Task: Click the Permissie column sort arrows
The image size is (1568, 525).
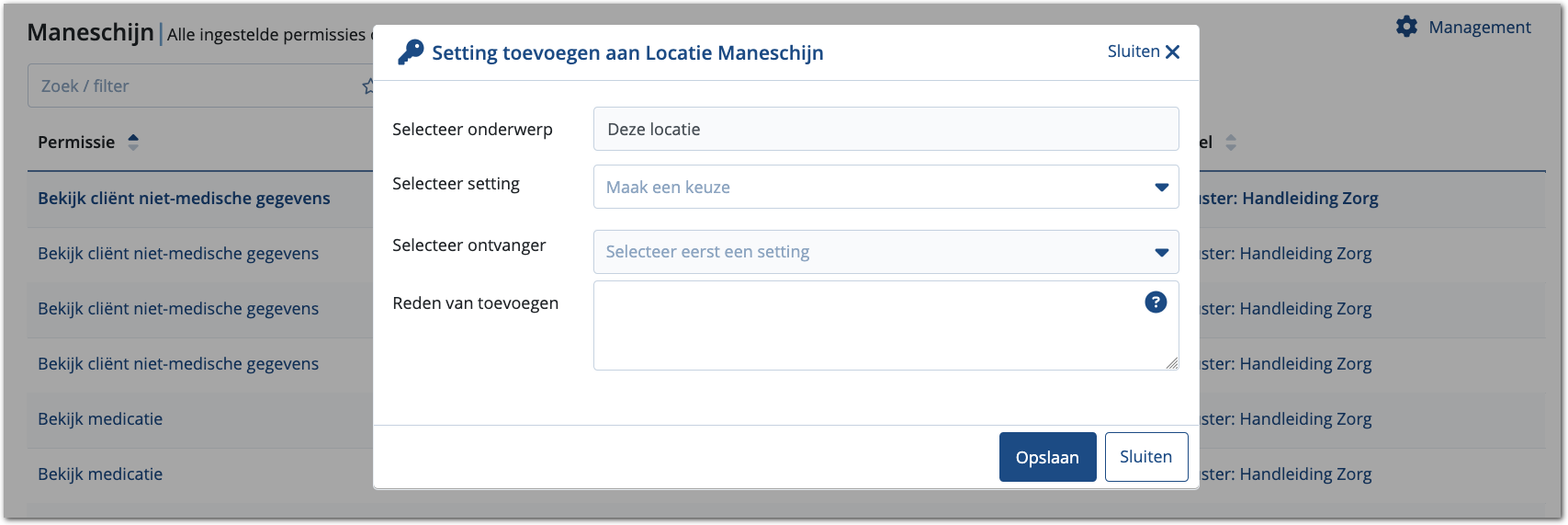Action: click(133, 143)
